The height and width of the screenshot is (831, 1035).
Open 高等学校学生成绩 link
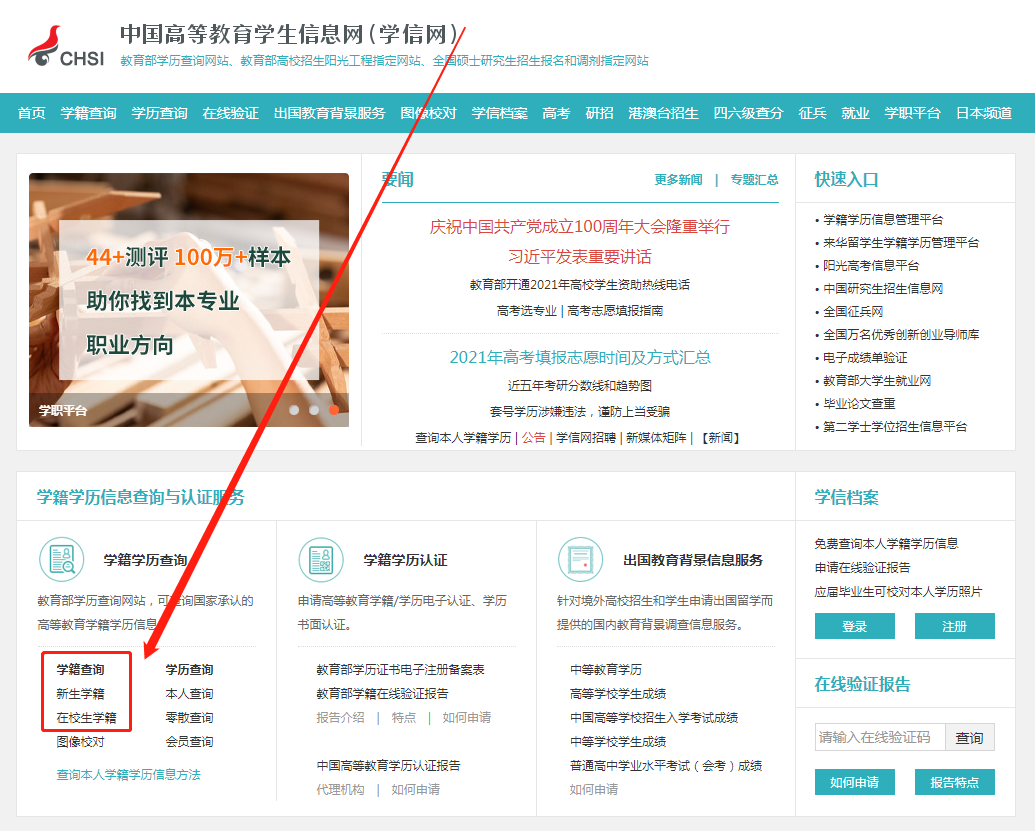tap(618, 694)
